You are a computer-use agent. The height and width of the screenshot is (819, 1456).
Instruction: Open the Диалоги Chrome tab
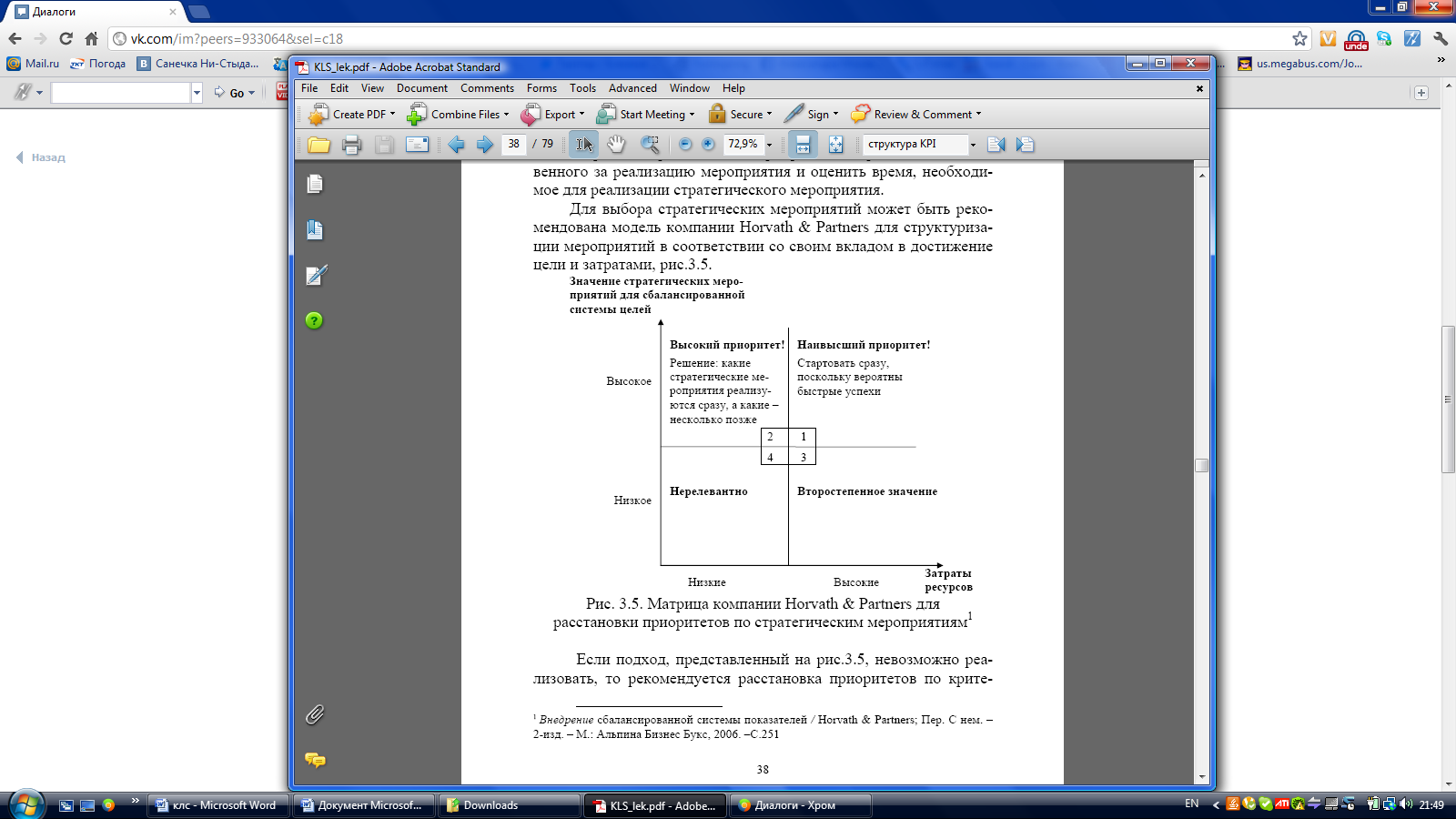coord(96,12)
